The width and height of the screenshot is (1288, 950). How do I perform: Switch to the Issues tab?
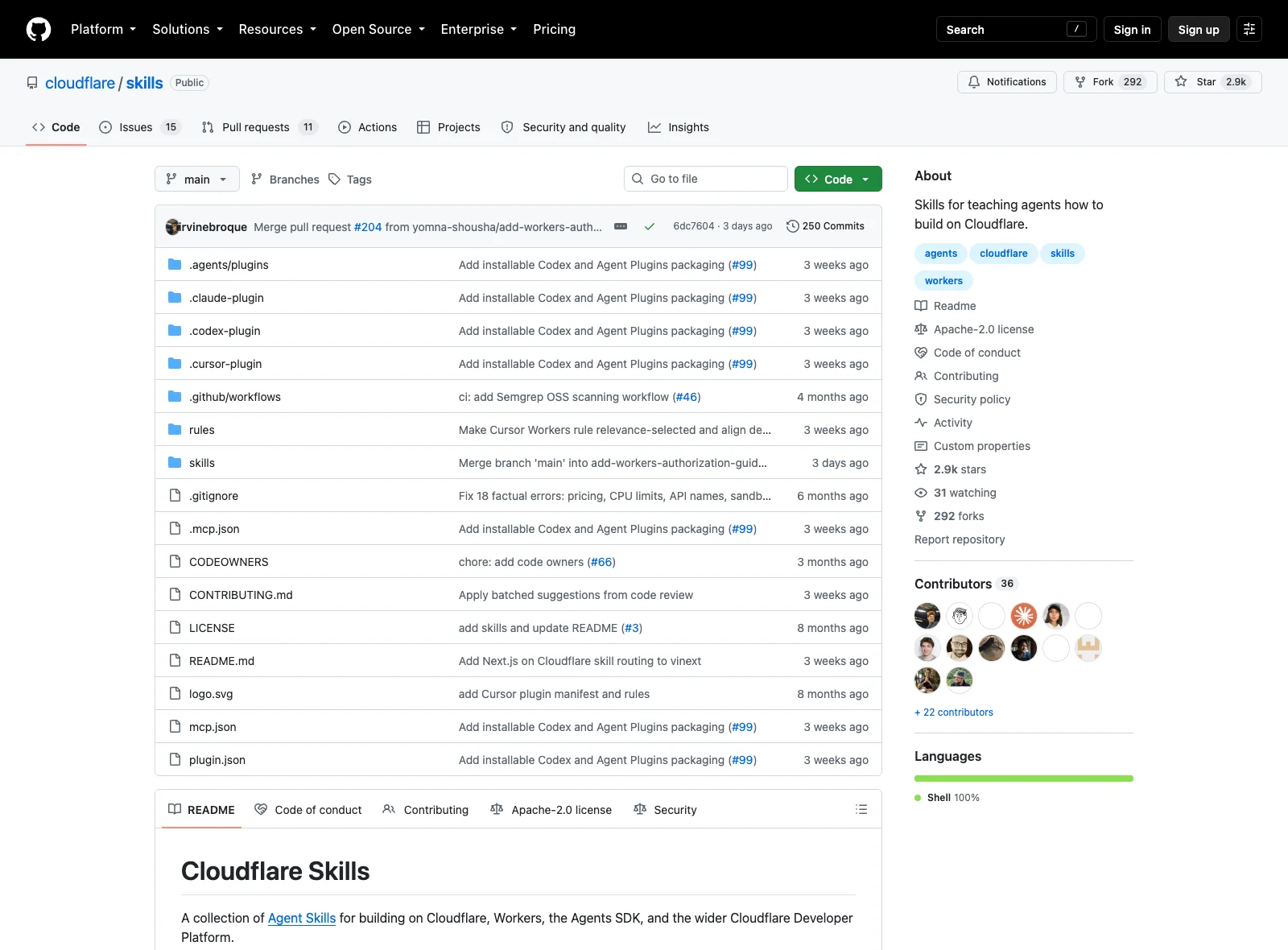pos(140,127)
